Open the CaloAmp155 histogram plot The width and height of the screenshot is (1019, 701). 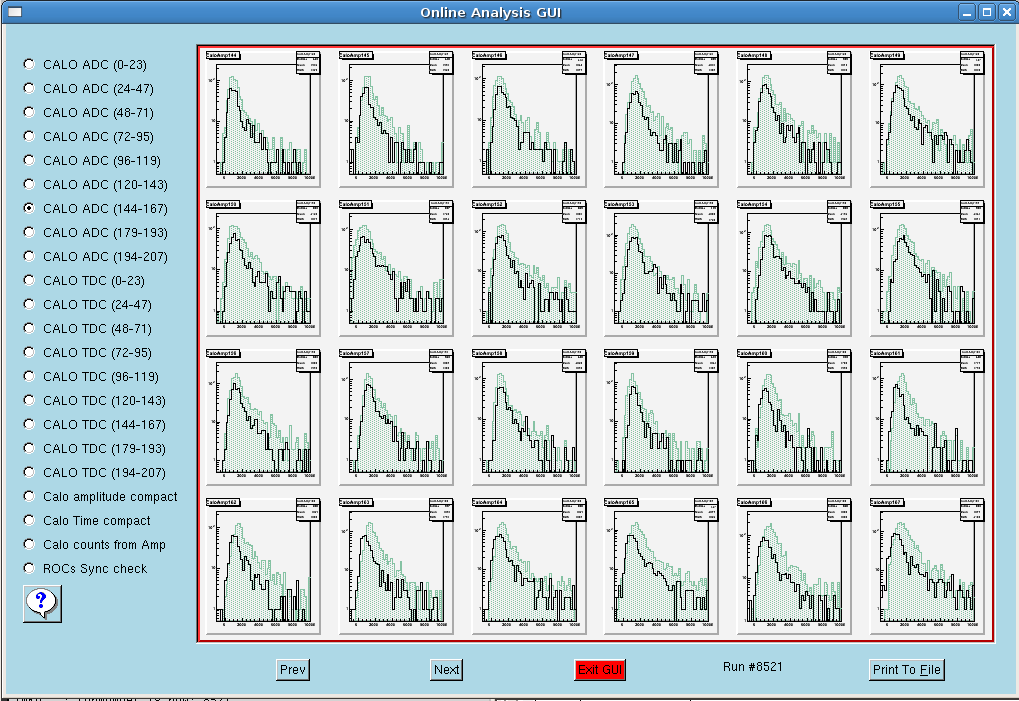pyautogui.click(x=927, y=268)
